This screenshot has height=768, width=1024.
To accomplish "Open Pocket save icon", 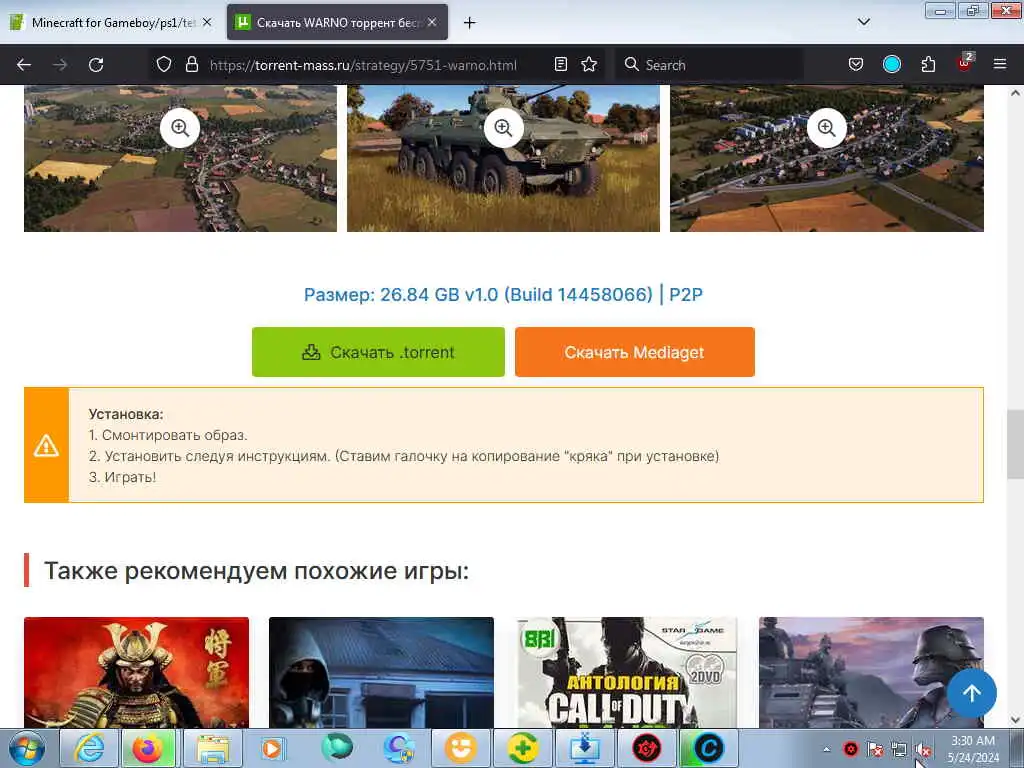I will tap(856, 64).
